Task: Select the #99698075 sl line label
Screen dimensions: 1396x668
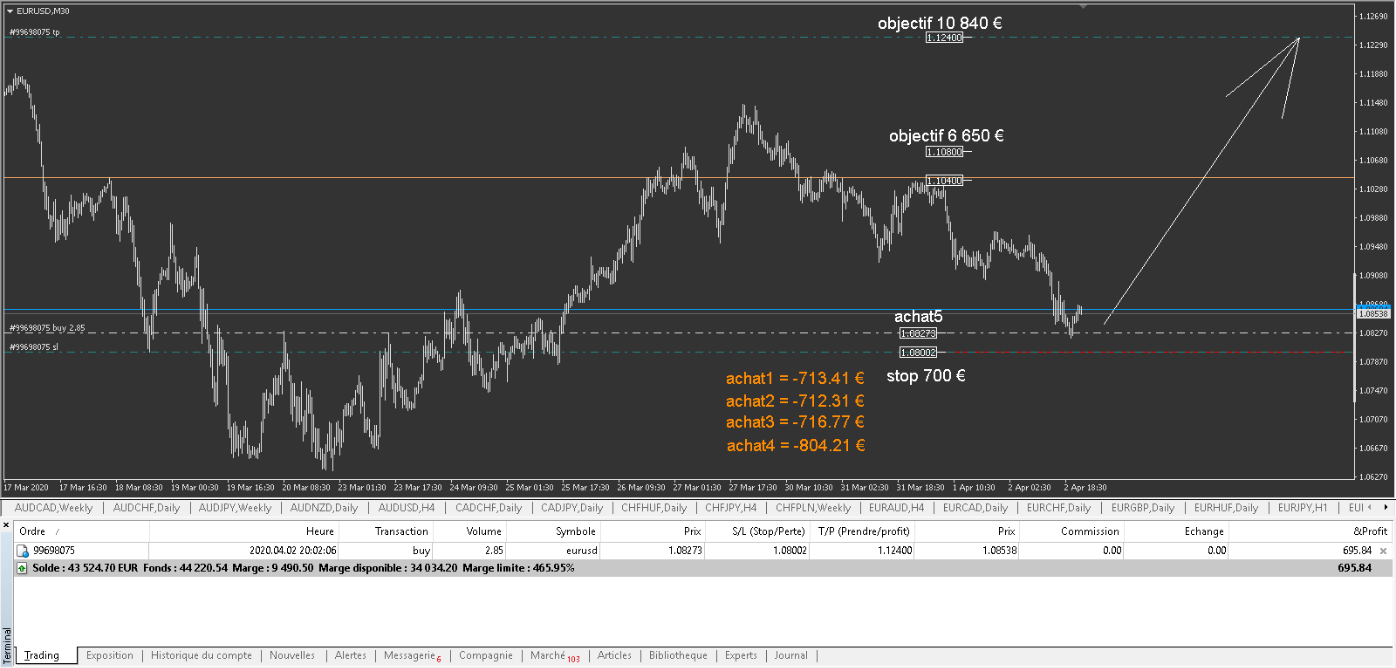Action: coord(34,346)
